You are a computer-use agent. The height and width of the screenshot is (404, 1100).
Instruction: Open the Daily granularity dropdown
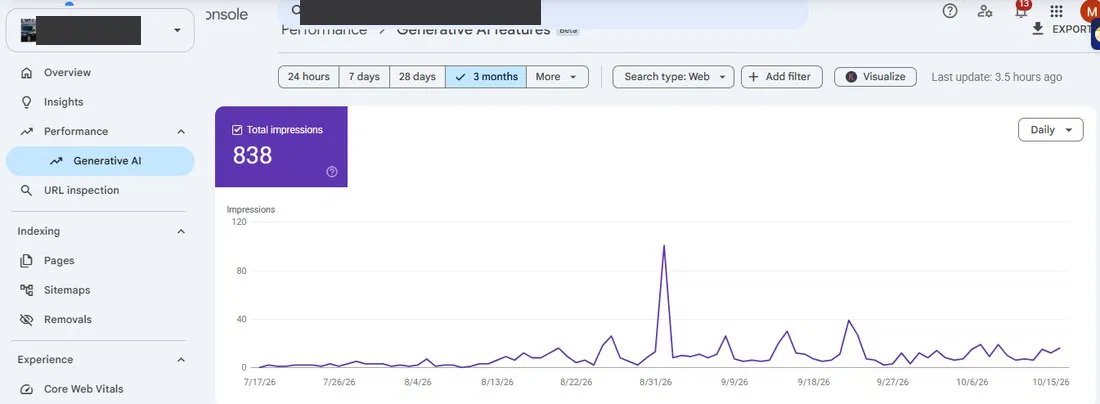tap(1051, 130)
